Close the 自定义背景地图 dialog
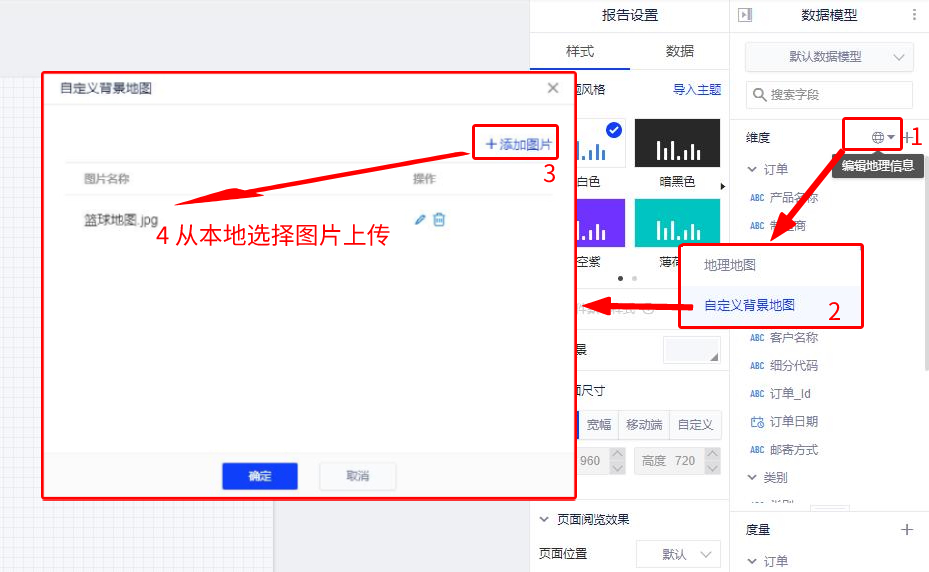Image resolution: width=929 pixels, height=572 pixels. pyautogui.click(x=553, y=88)
